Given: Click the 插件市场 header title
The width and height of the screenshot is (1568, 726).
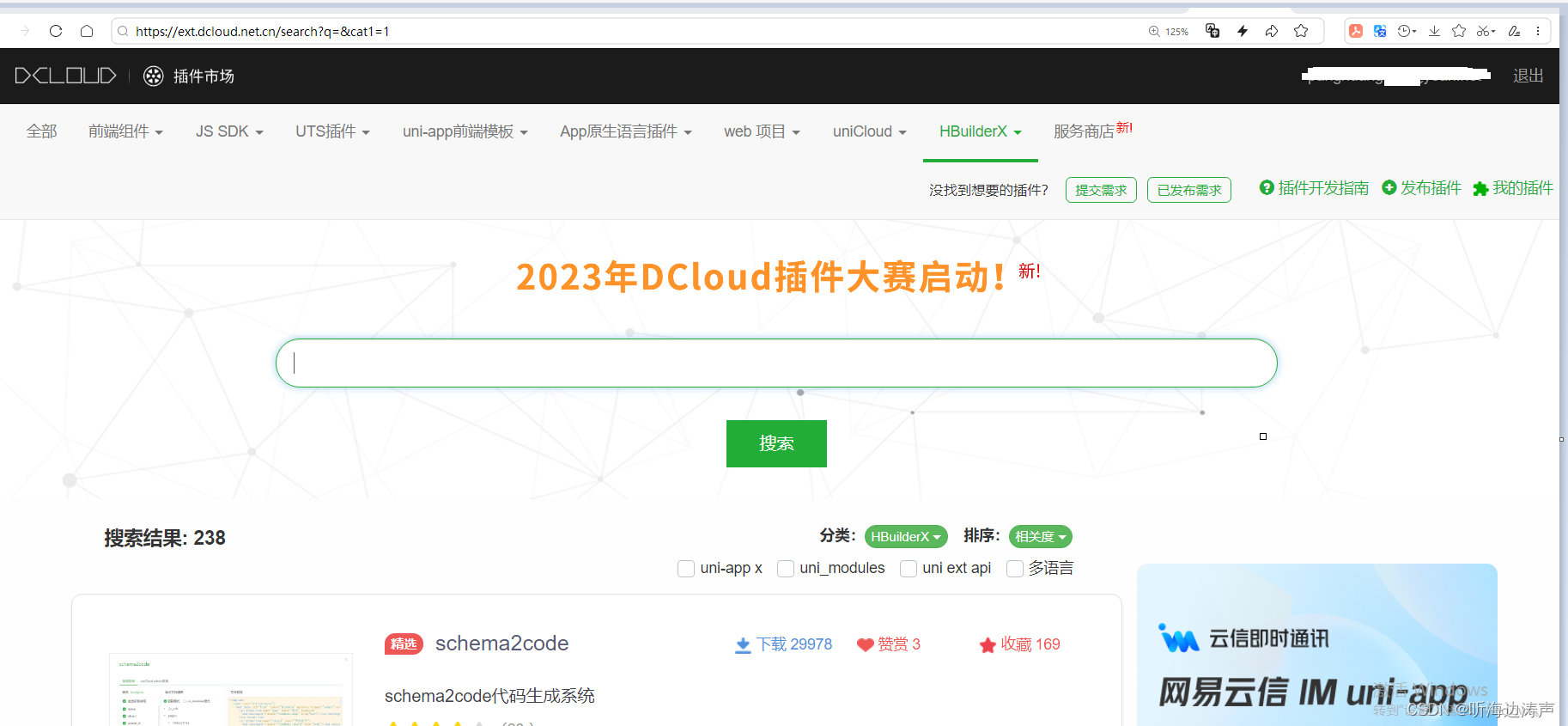Looking at the screenshot, I should 204,76.
